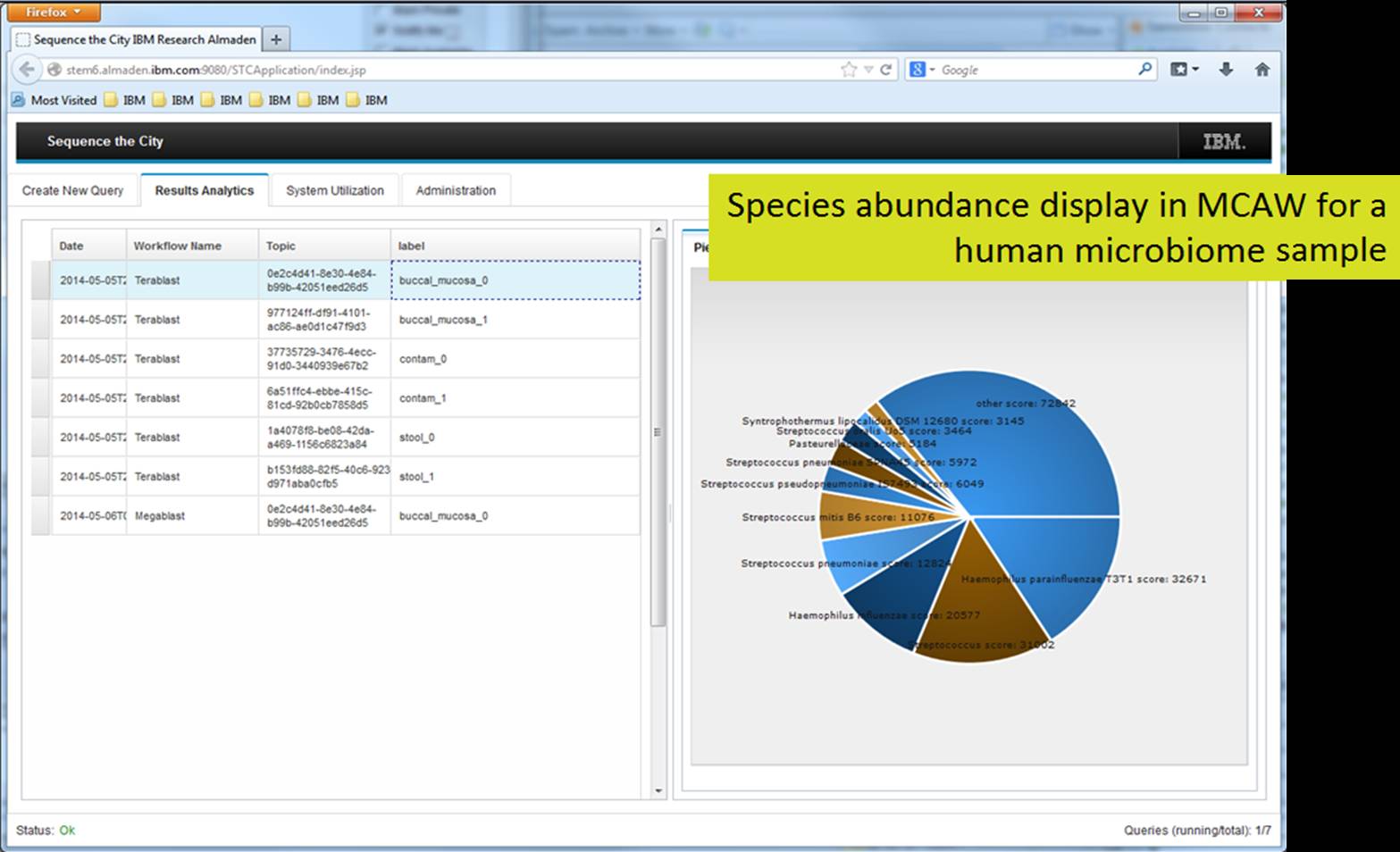Click the down arrow of table scrollbar
The image size is (1400, 852).
(658, 790)
